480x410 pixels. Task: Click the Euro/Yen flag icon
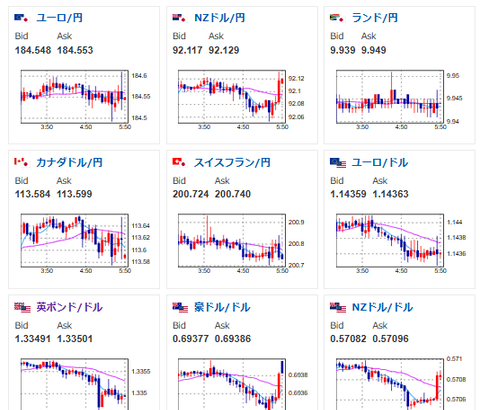coord(22,18)
